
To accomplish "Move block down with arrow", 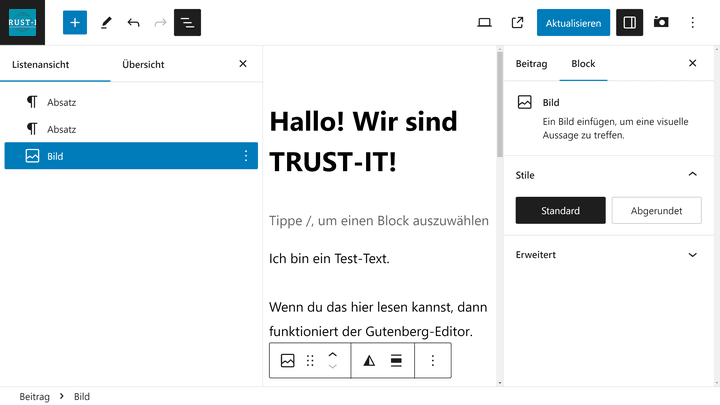I will click(332, 366).
